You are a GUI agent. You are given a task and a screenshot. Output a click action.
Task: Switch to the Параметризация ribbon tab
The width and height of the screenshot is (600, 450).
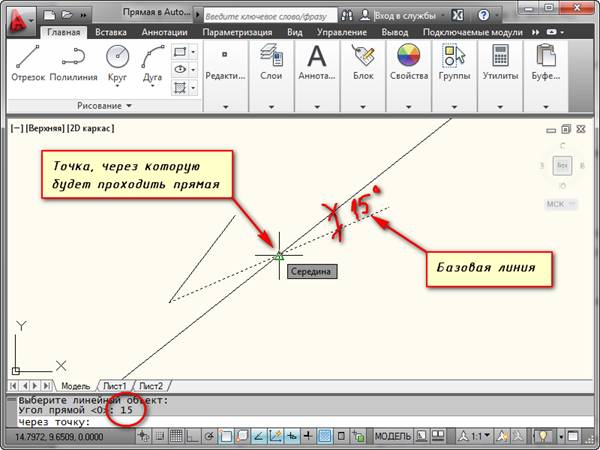click(x=237, y=33)
